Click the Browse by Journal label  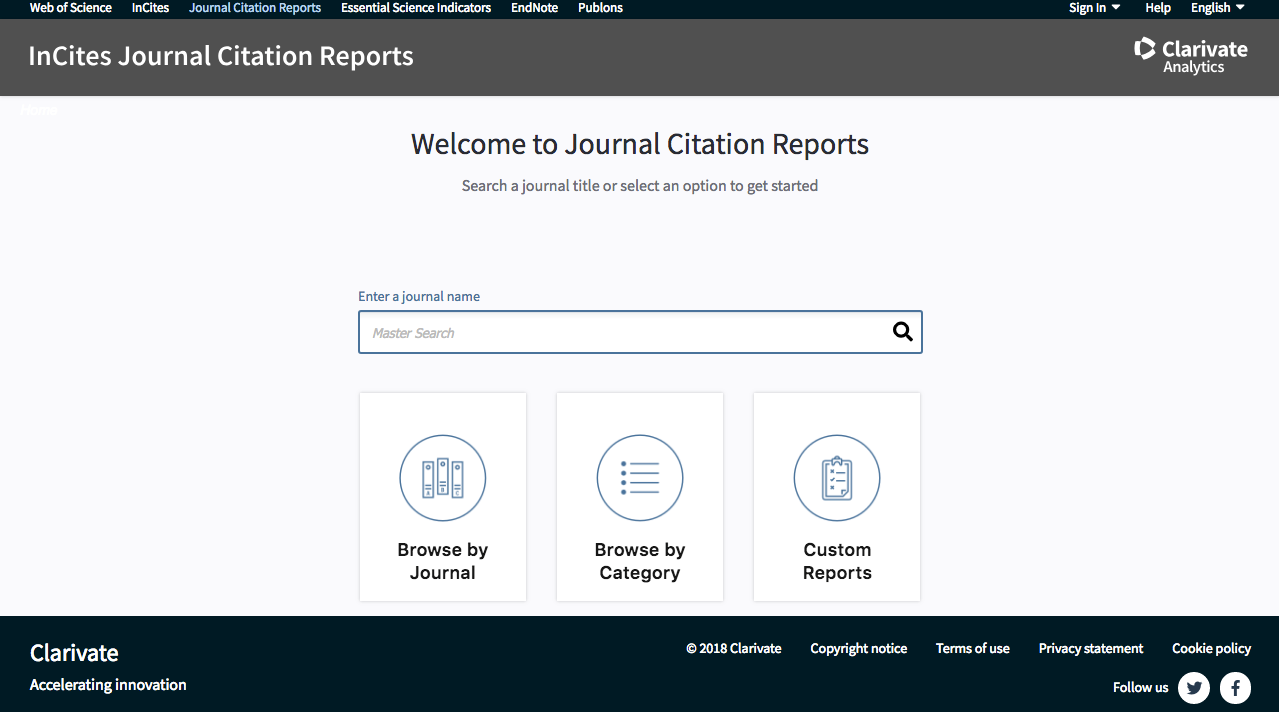pos(443,561)
